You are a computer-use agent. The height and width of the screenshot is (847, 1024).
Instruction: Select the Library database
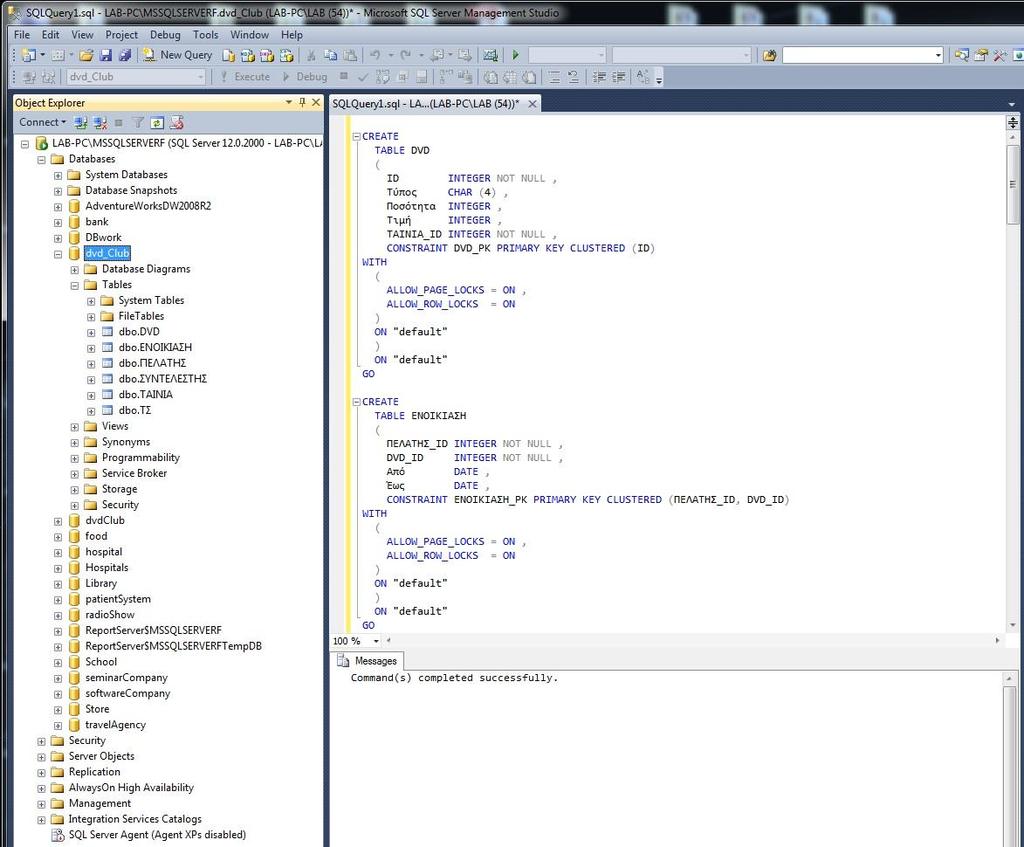coord(101,583)
